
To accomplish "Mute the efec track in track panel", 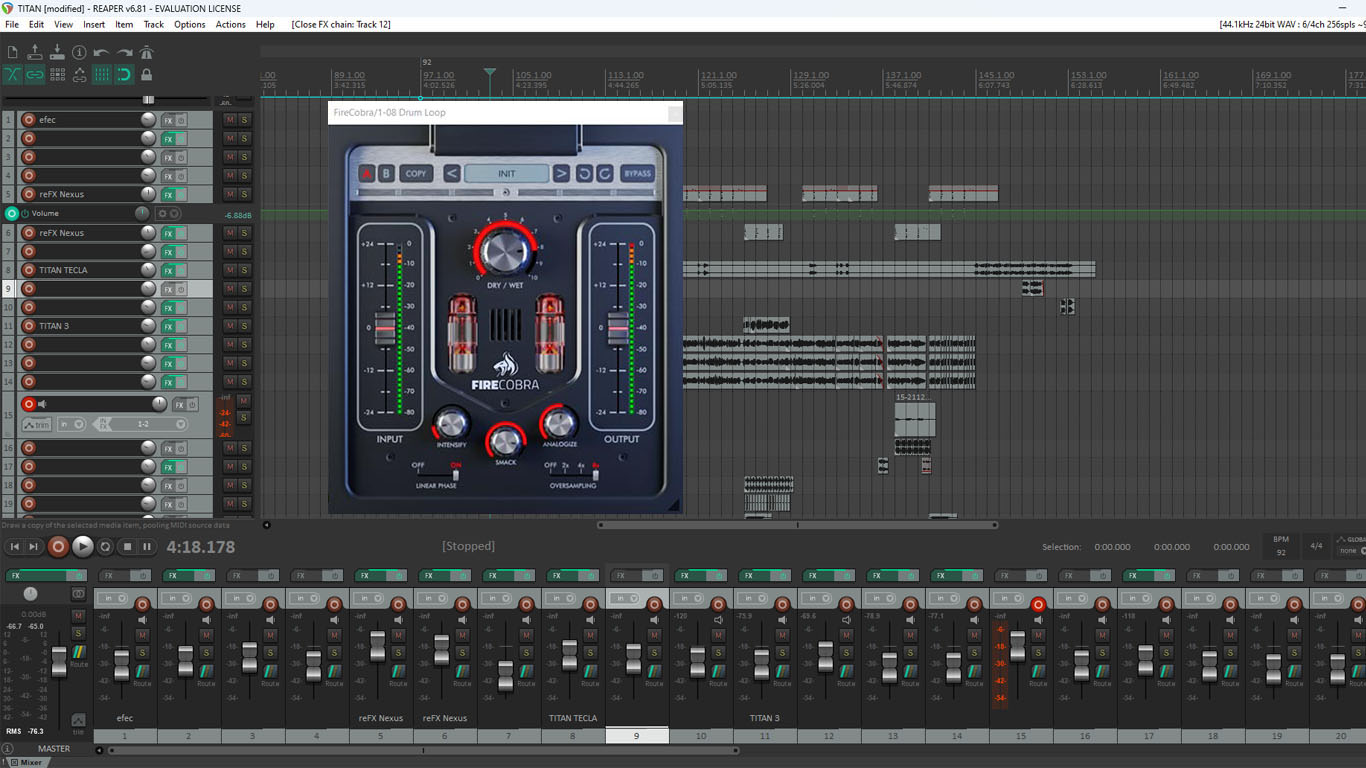I will click(x=230, y=120).
